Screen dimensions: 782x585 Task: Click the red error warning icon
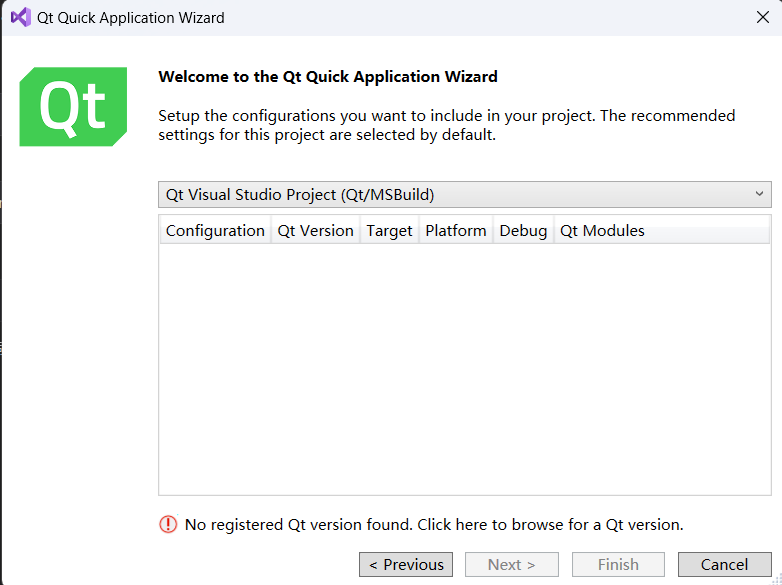pyautogui.click(x=168, y=524)
